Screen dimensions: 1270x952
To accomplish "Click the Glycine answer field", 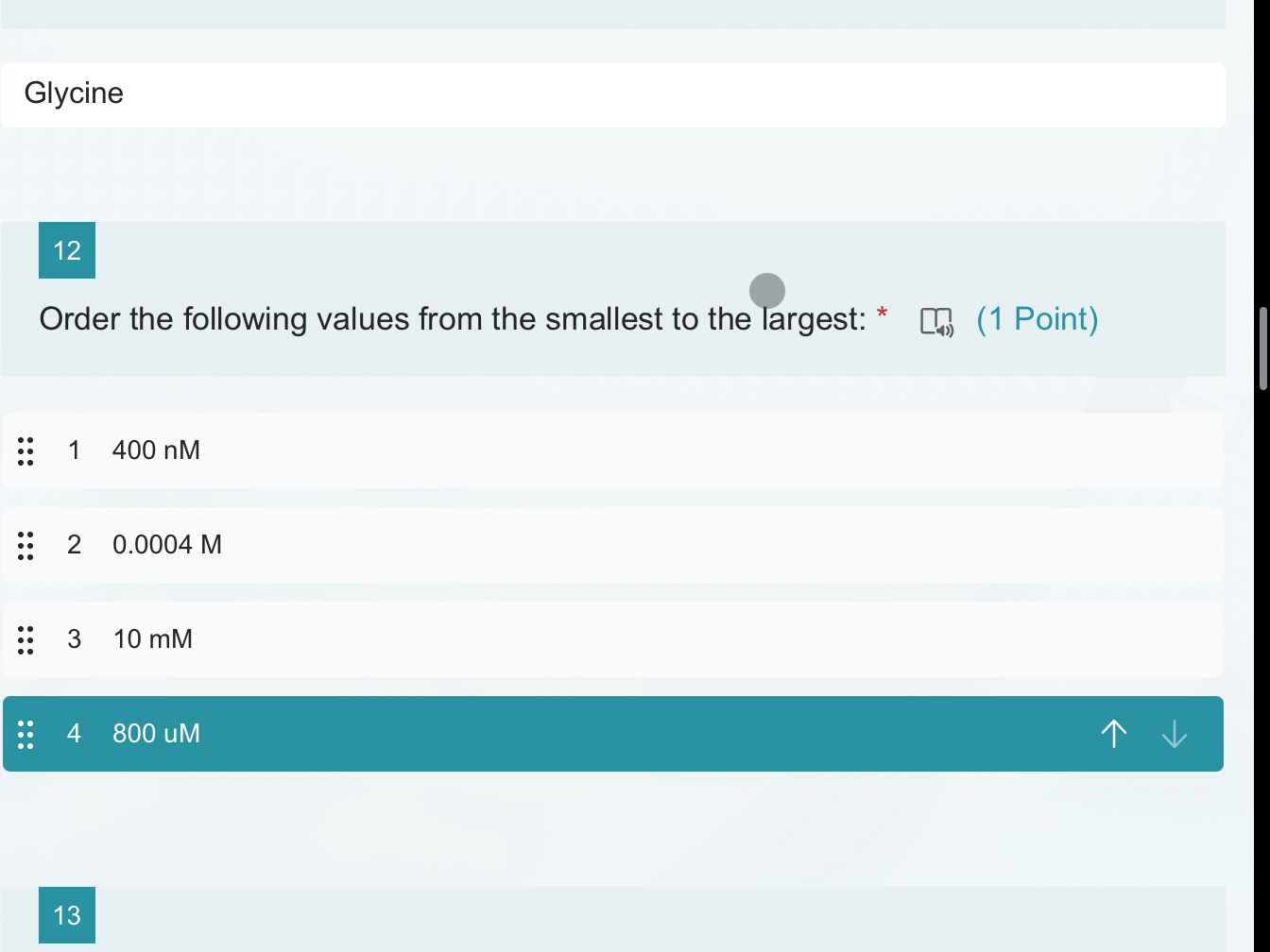I will (x=612, y=93).
